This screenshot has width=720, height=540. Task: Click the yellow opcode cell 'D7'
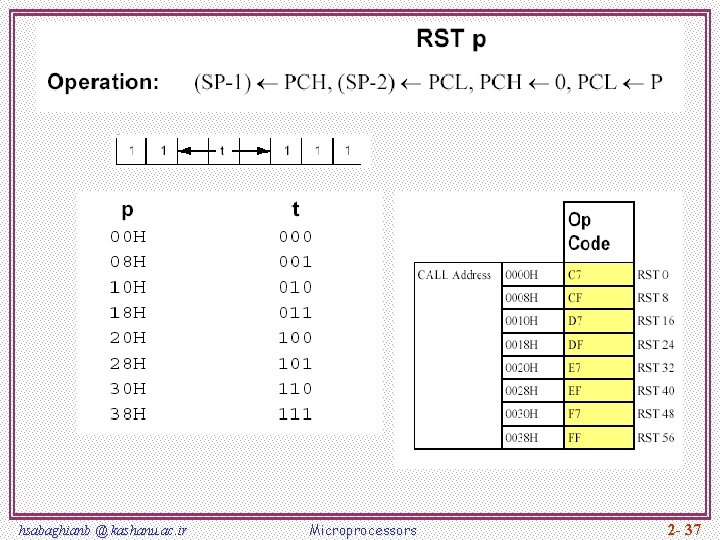599,321
